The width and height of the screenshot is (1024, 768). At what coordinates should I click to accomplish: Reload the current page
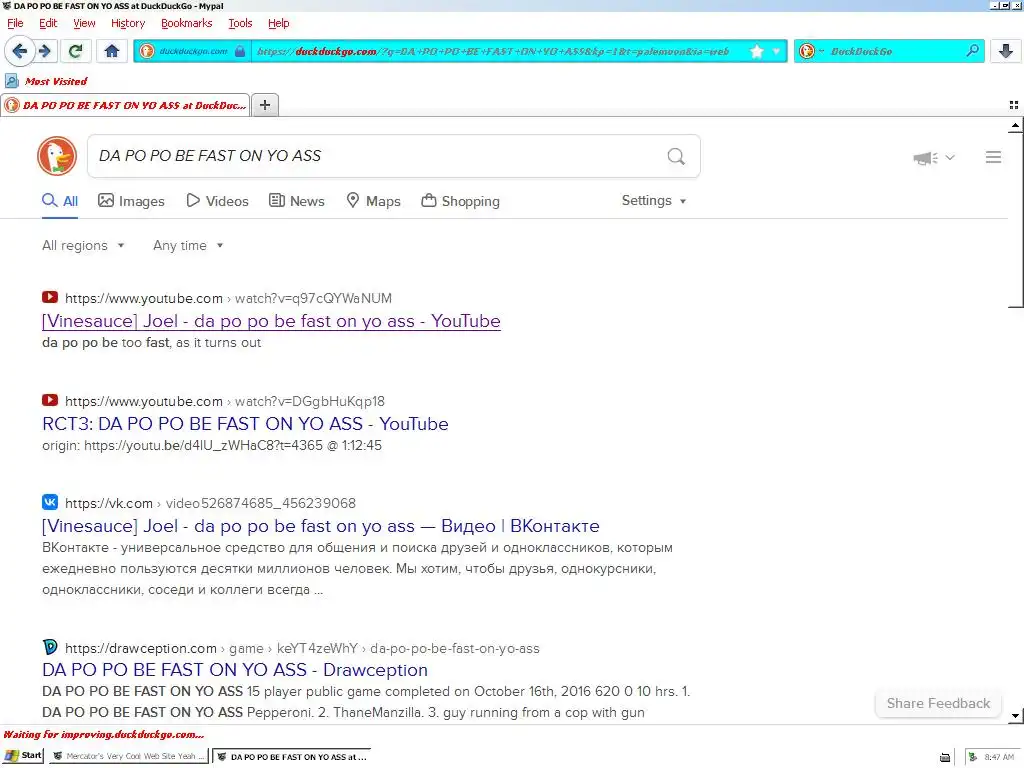(75, 51)
